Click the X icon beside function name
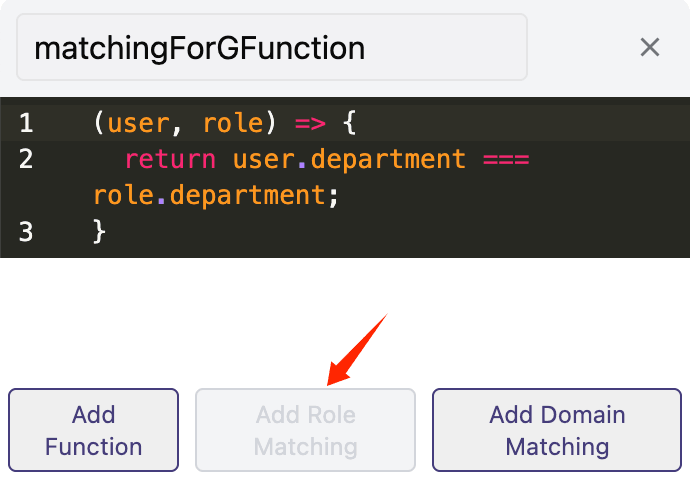Image resolution: width=690 pixels, height=480 pixels. click(650, 47)
